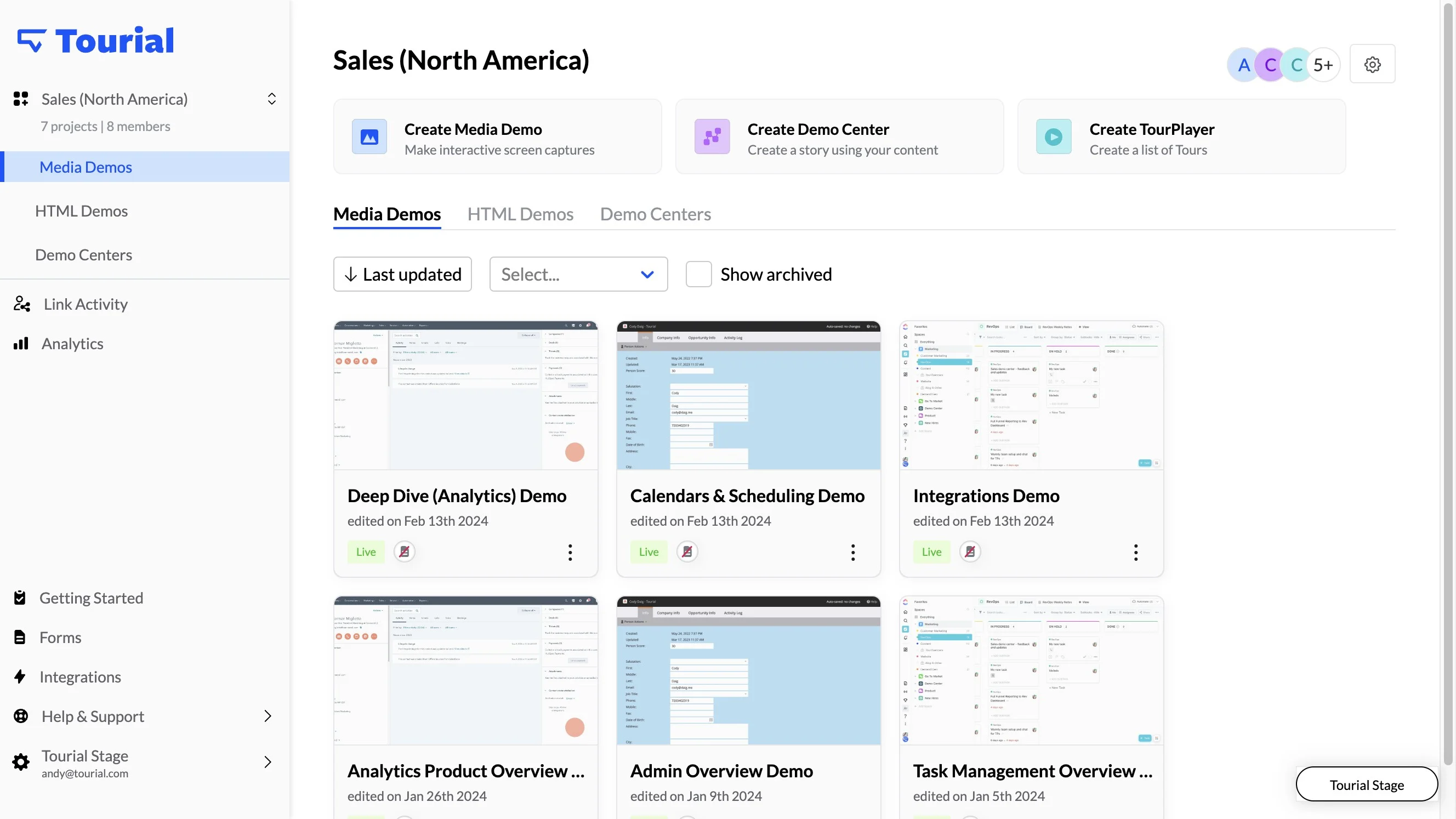The image size is (1456, 819).
Task: Click the Create TourPlayer card
Action: (1182, 137)
